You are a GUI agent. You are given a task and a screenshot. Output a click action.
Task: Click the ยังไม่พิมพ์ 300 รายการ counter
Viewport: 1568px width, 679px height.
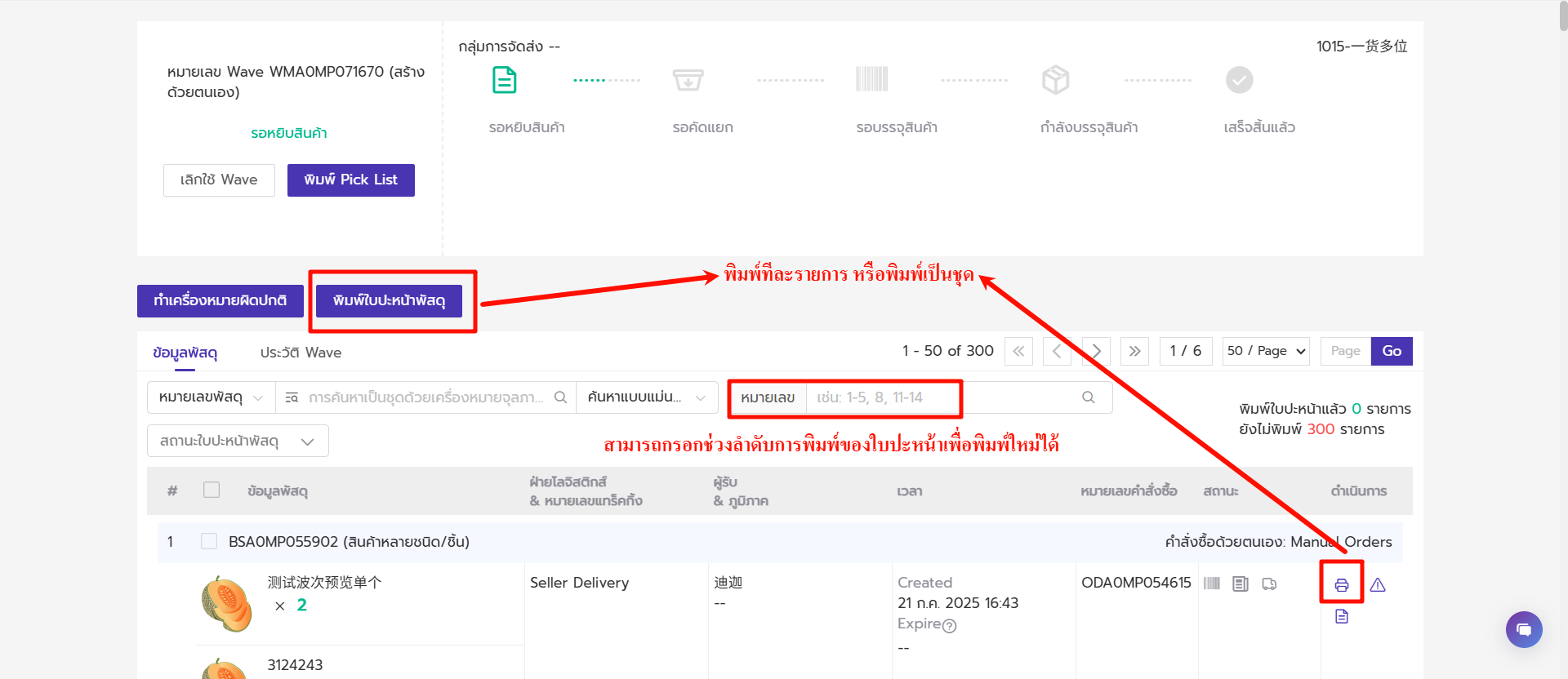point(1312,429)
